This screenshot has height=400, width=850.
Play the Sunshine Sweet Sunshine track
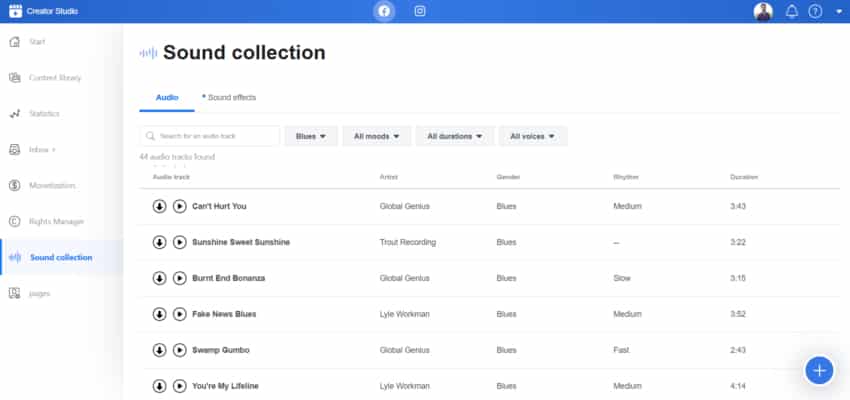179,242
